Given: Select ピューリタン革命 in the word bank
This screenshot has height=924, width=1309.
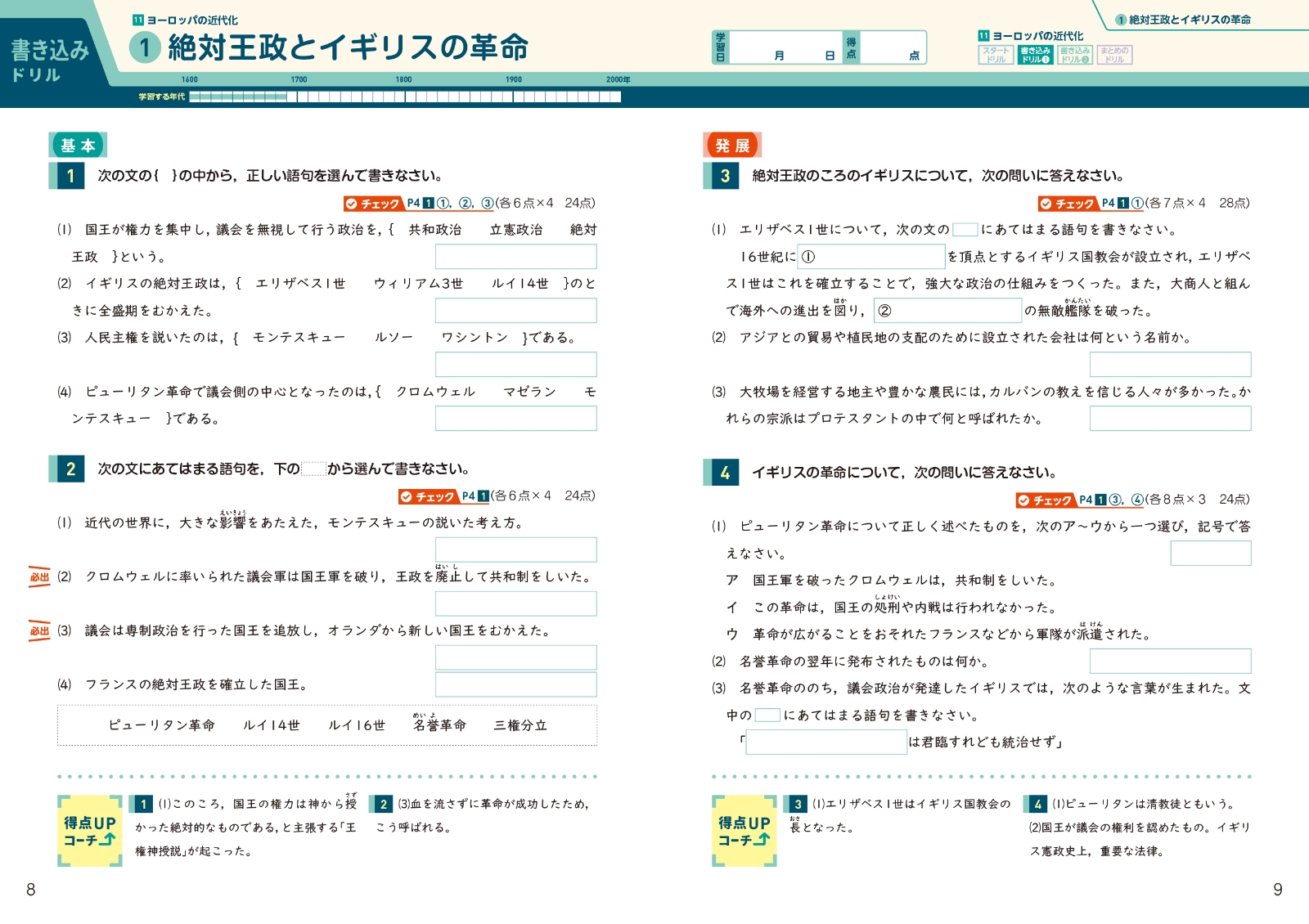Looking at the screenshot, I should 162,725.
